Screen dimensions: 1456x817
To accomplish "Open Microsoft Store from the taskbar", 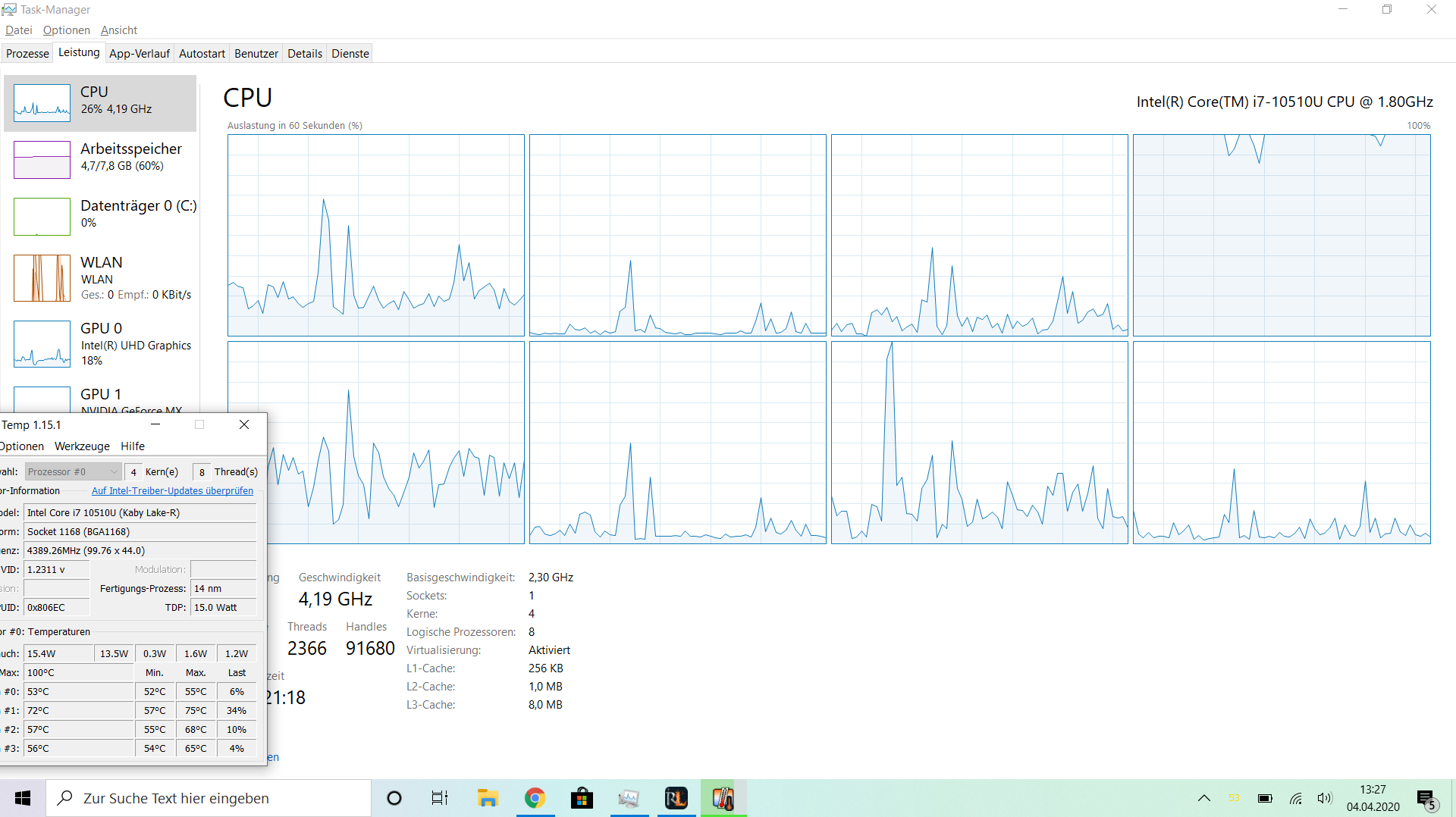I will click(x=582, y=798).
